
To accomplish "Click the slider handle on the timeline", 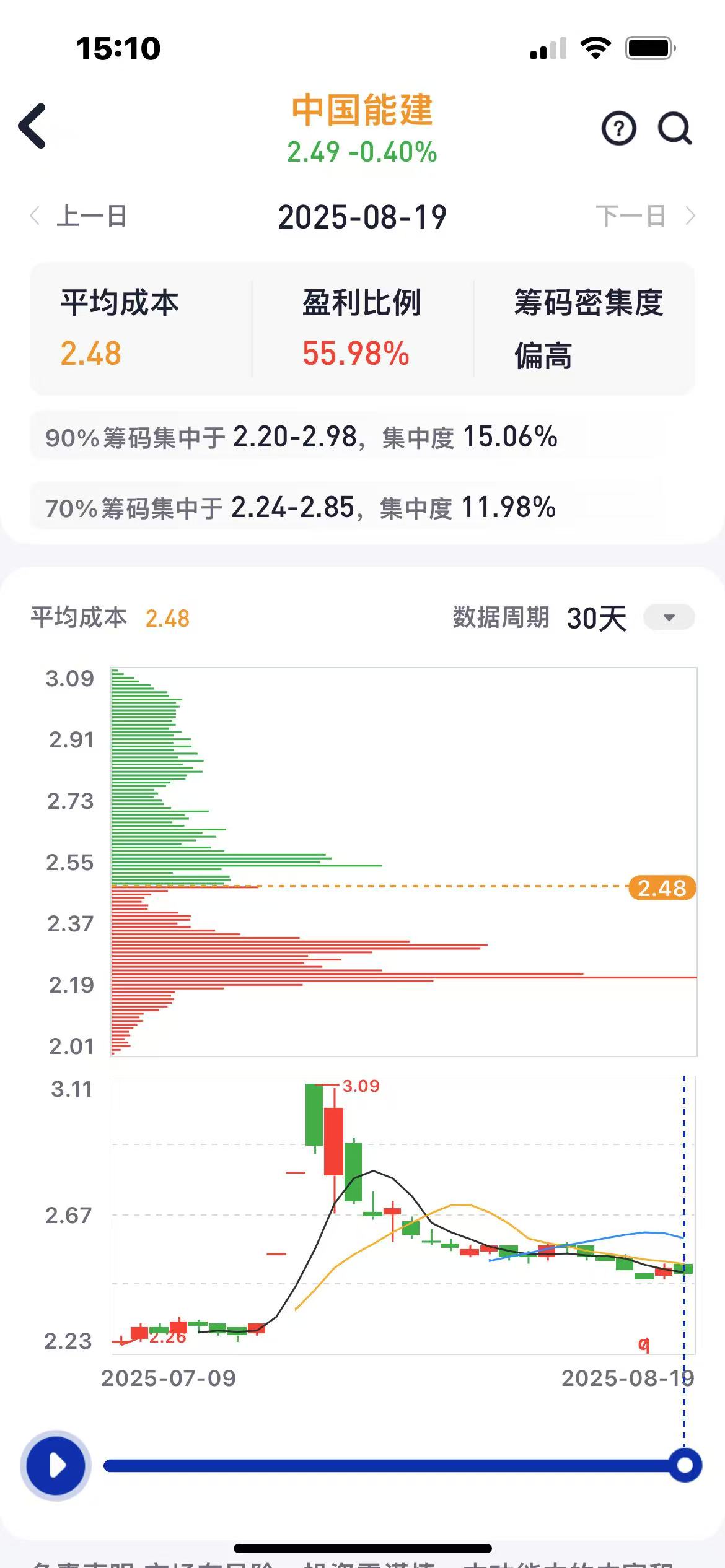I will [x=685, y=1465].
